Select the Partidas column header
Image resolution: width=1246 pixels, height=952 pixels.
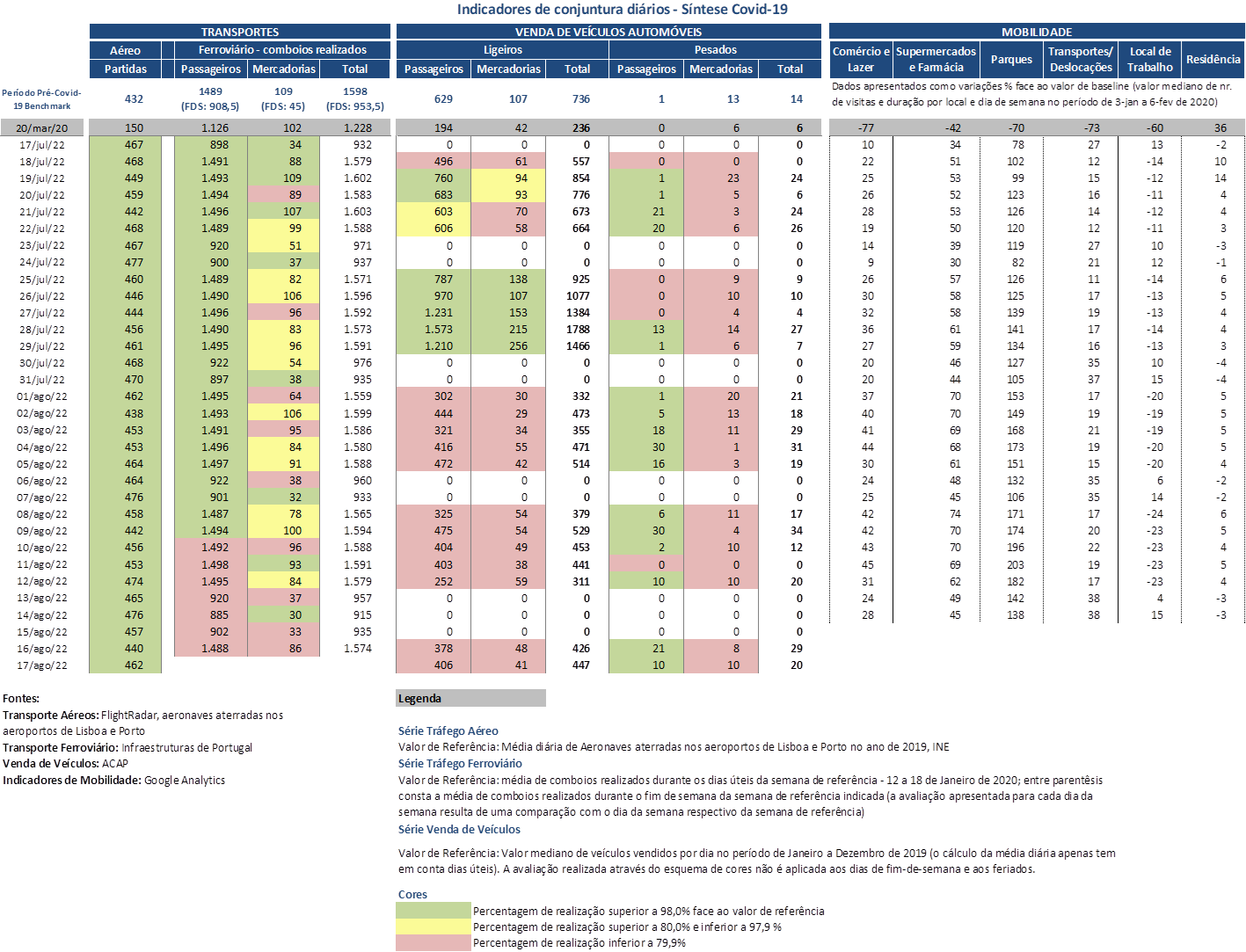pos(126,69)
